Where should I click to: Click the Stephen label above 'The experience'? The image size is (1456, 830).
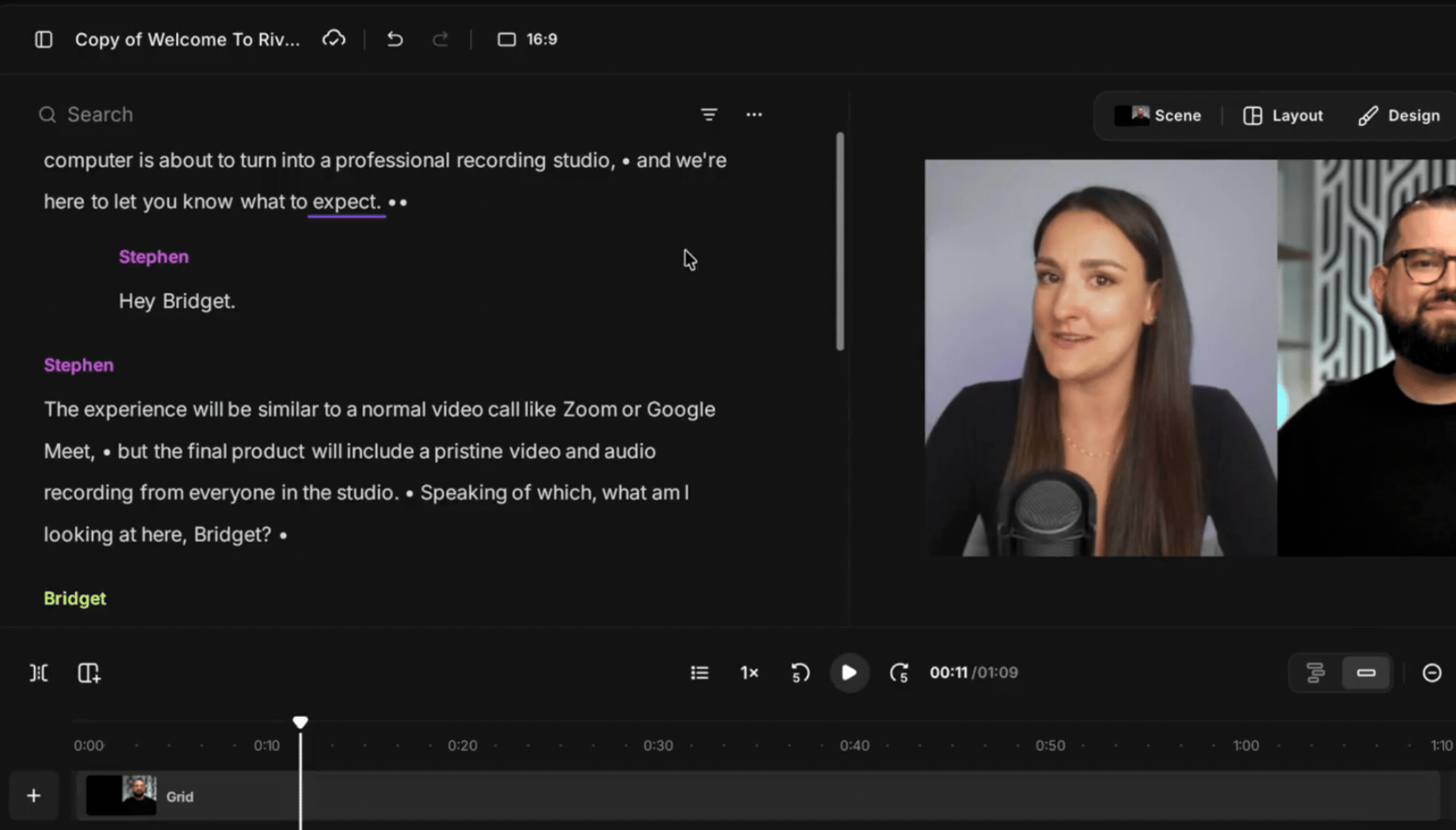(x=78, y=365)
